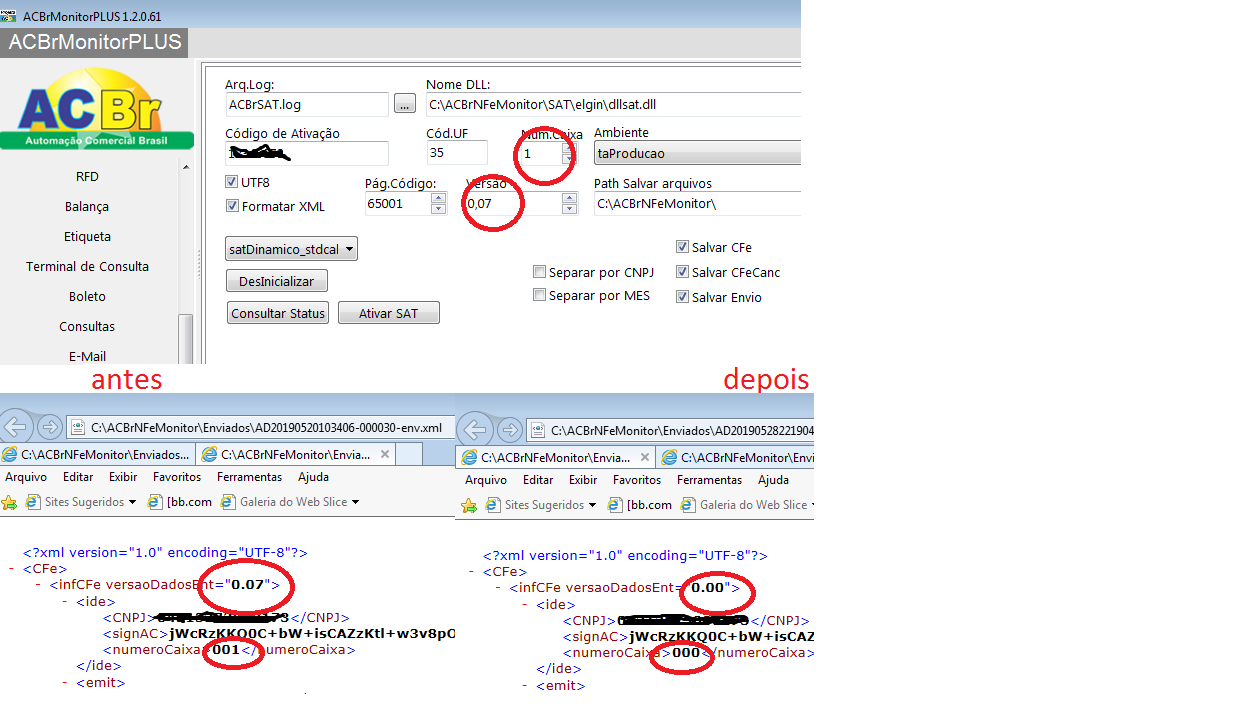Open Ajuda menu in right 'depois' browser

tap(773, 480)
